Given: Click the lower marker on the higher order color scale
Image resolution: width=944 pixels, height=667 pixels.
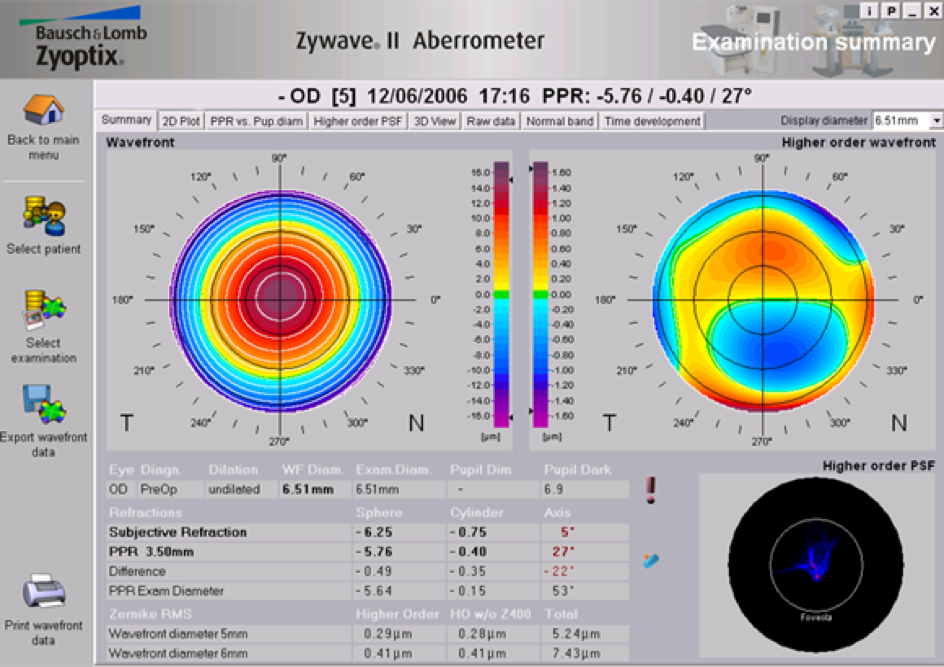Looking at the screenshot, I should (x=531, y=411).
